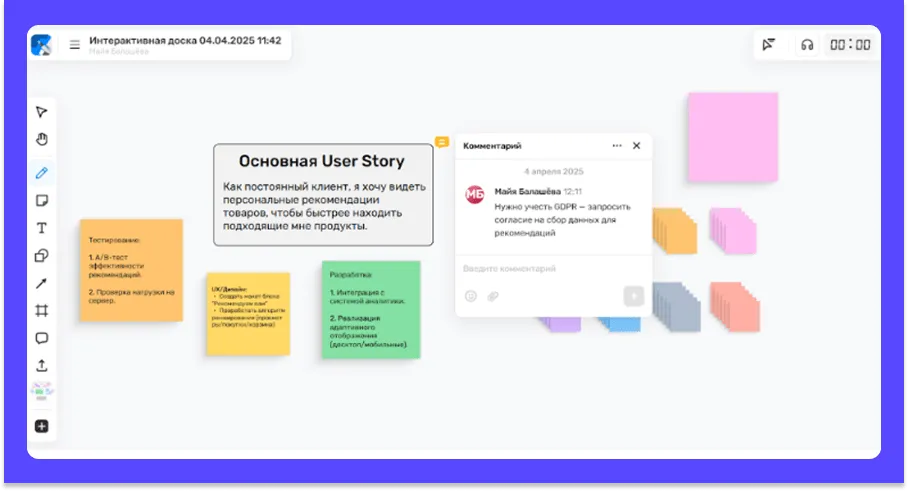
Task: Choose the sticky note tool
Action: point(42,201)
